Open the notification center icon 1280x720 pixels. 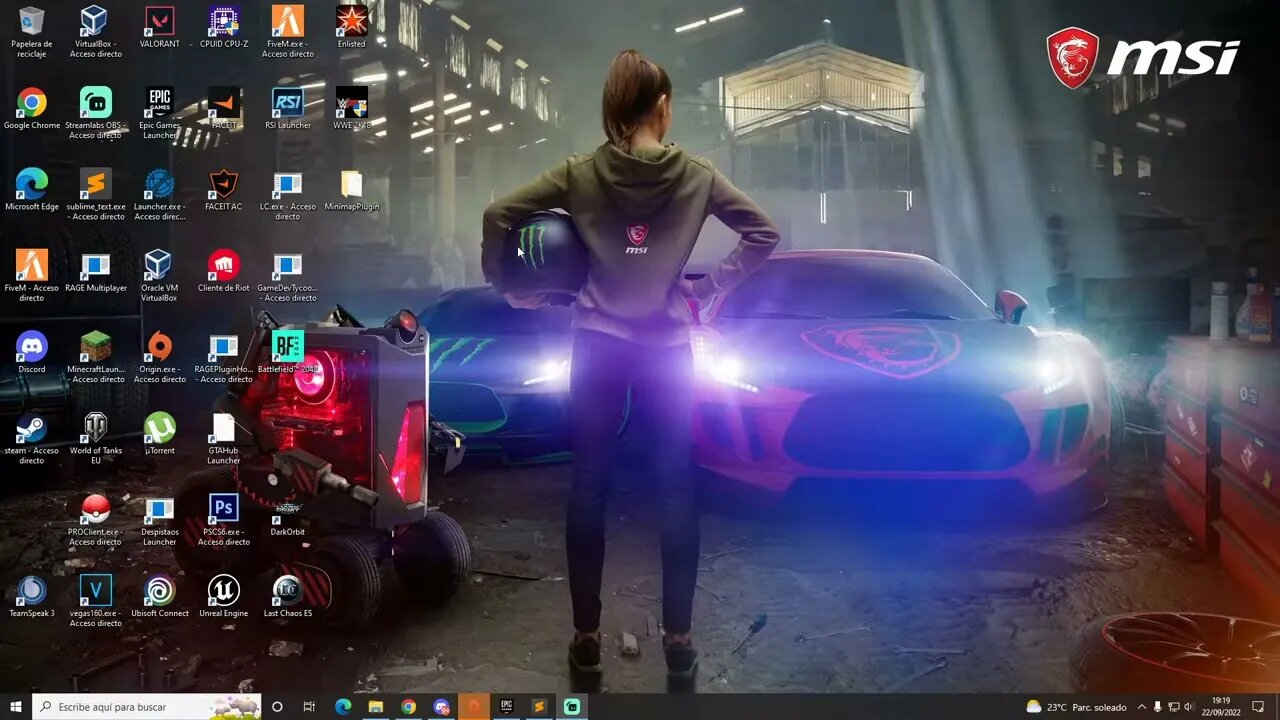coord(1259,707)
